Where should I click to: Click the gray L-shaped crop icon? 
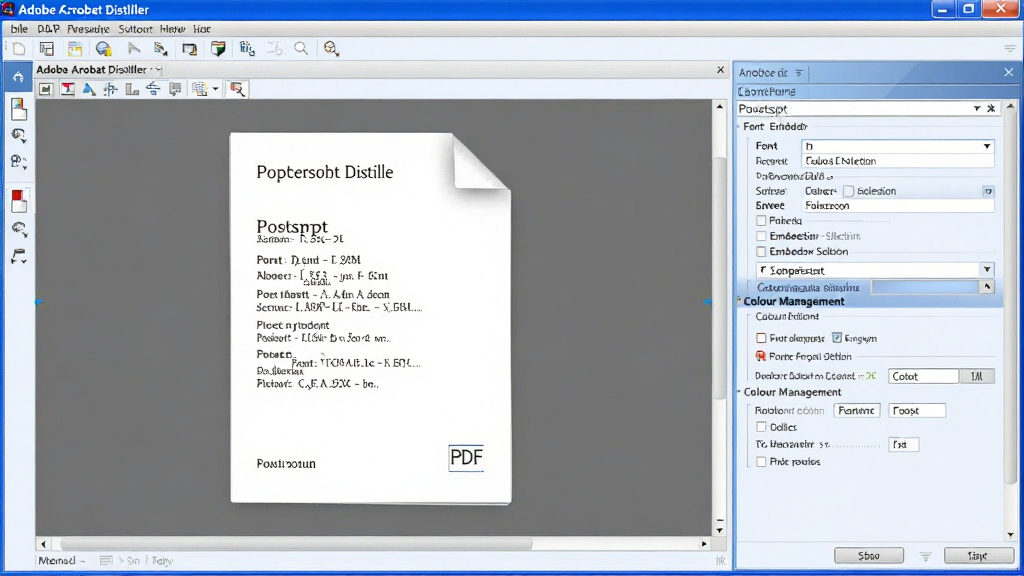[132, 89]
